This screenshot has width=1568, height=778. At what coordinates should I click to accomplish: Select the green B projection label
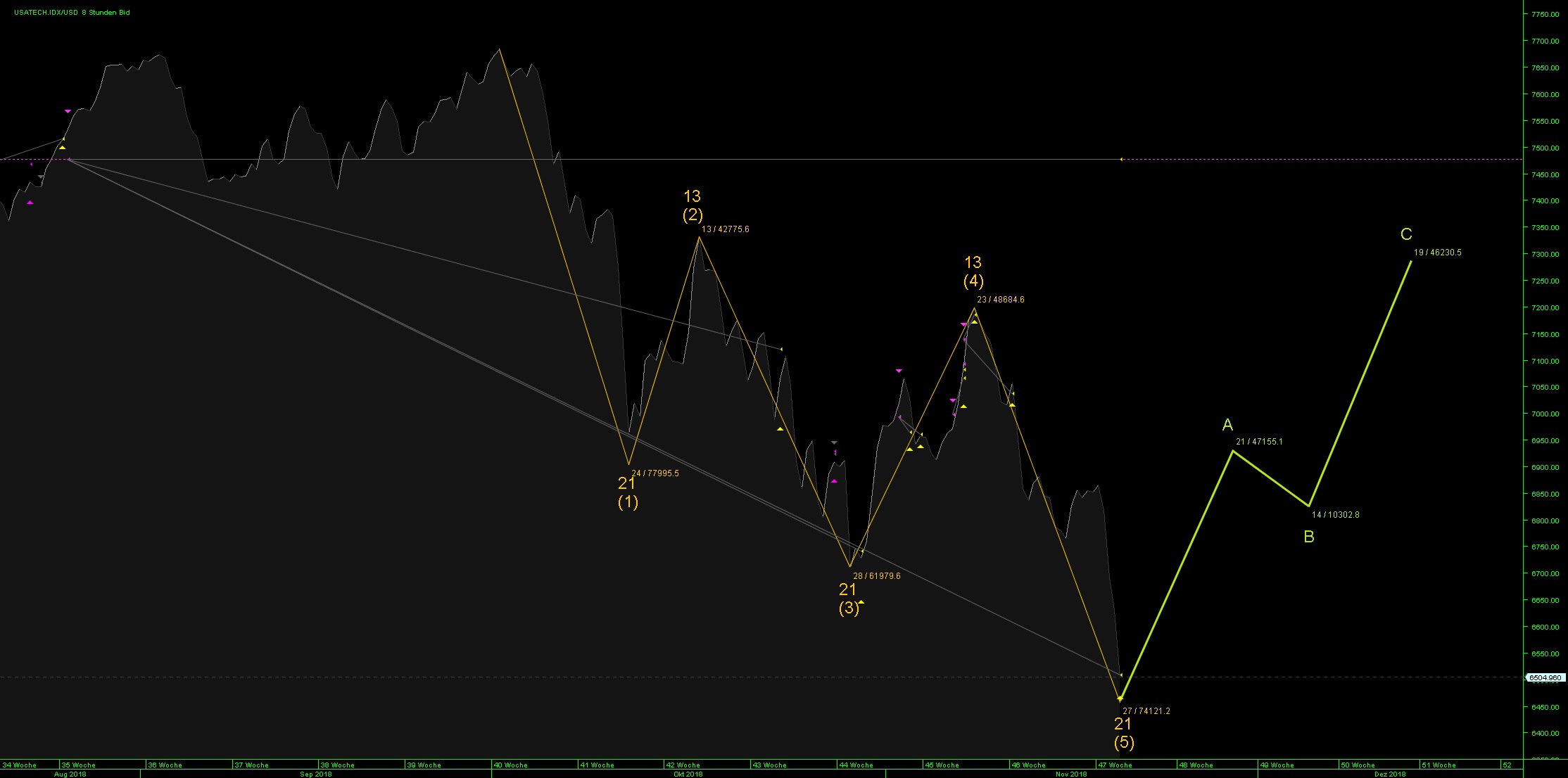point(1309,537)
